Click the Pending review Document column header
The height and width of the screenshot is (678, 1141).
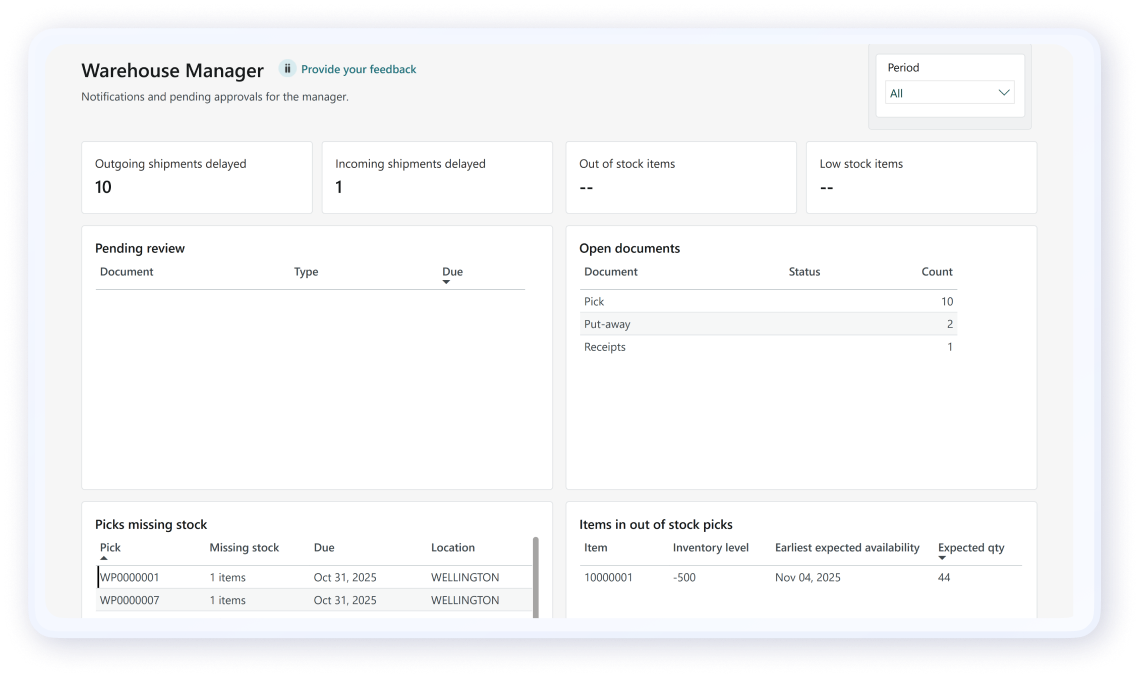[x=127, y=272]
